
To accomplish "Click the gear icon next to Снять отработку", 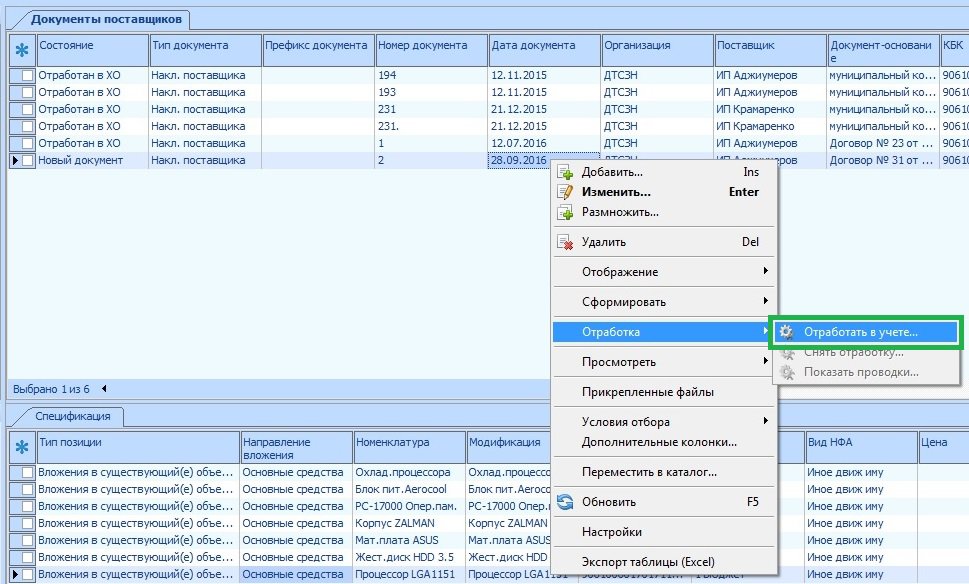I will [x=787, y=353].
